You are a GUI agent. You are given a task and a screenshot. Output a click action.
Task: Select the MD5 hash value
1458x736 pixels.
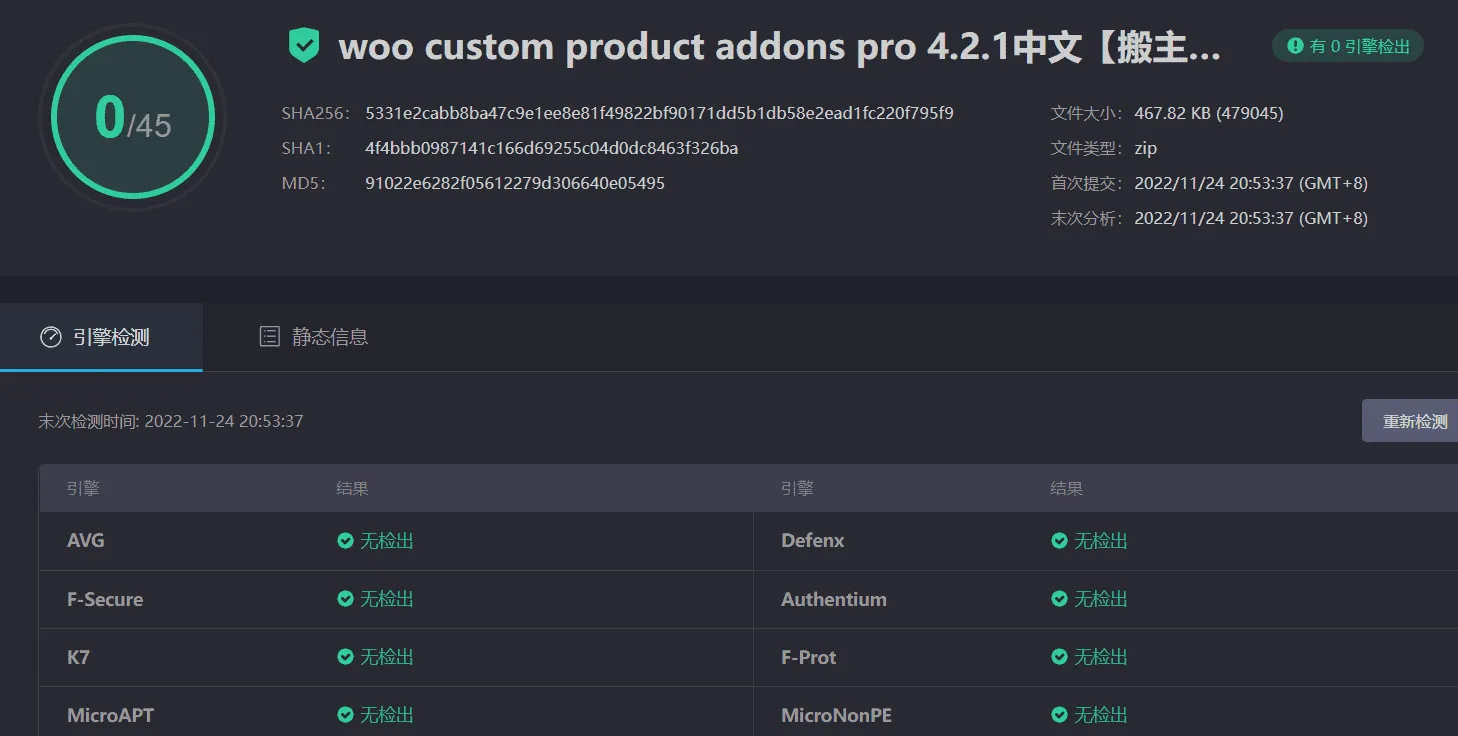[x=515, y=183]
